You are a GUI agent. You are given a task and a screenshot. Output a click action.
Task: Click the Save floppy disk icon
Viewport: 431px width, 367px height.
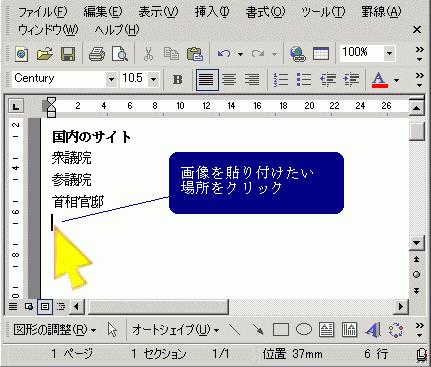point(68,54)
